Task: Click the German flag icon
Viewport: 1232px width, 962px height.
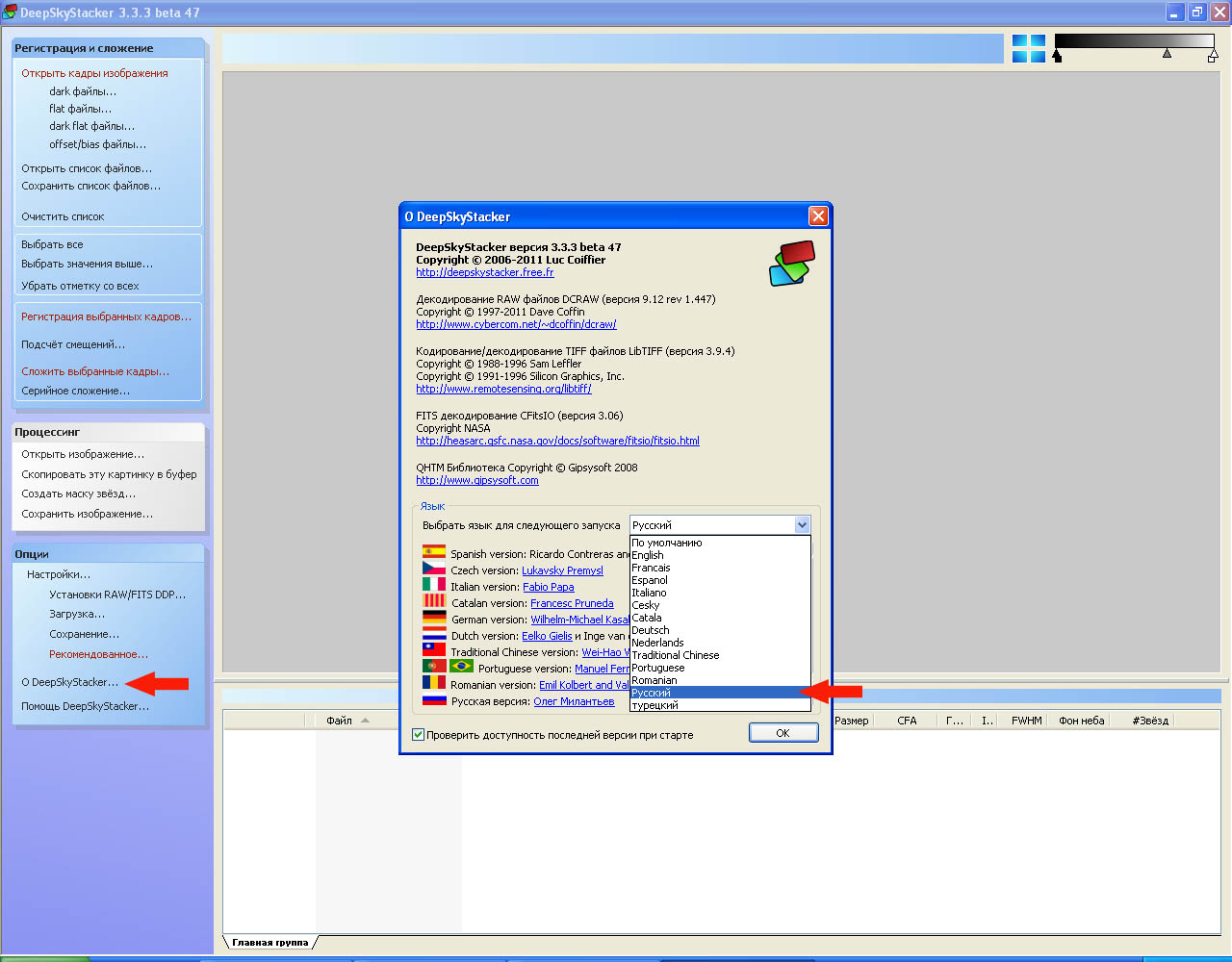Action: click(x=434, y=618)
